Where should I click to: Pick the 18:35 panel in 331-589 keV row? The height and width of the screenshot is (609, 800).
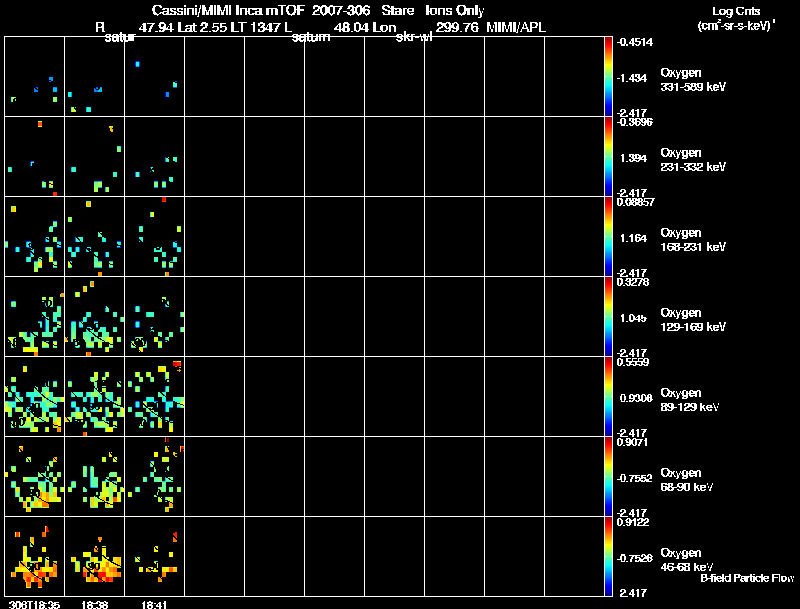[x=35, y=77]
